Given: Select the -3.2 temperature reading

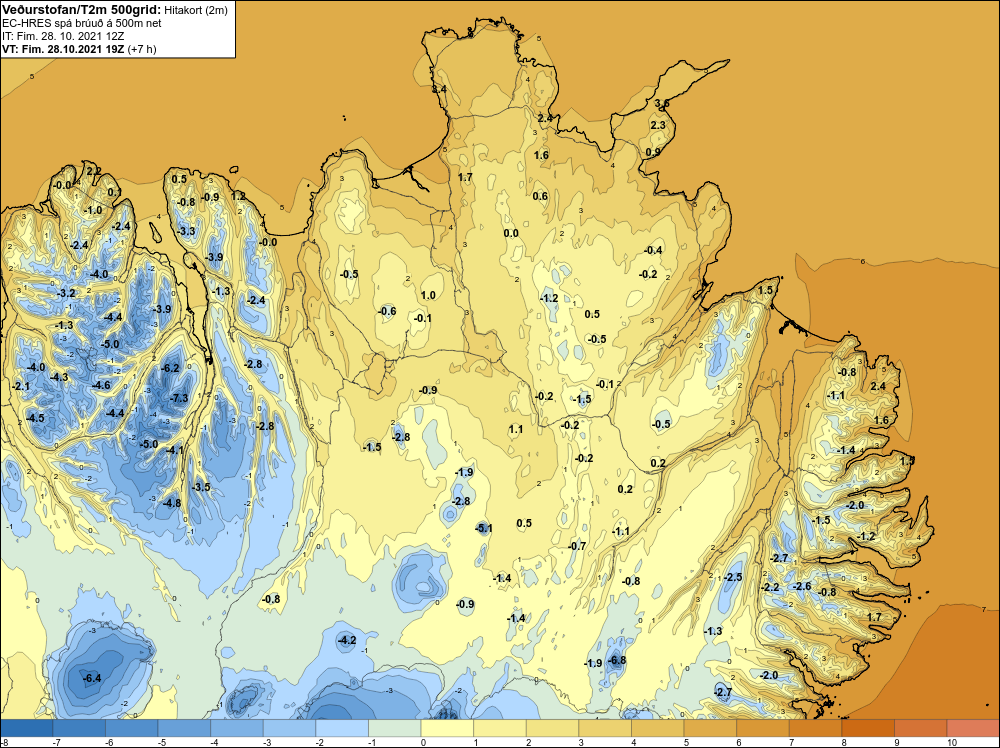Looking at the screenshot, I should coord(66,293).
